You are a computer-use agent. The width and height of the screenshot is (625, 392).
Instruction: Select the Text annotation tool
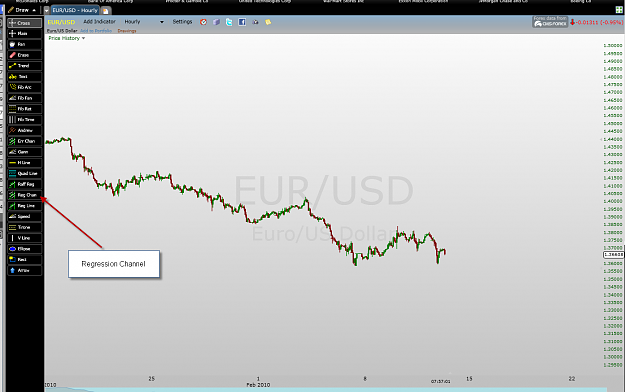click(x=24, y=77)
